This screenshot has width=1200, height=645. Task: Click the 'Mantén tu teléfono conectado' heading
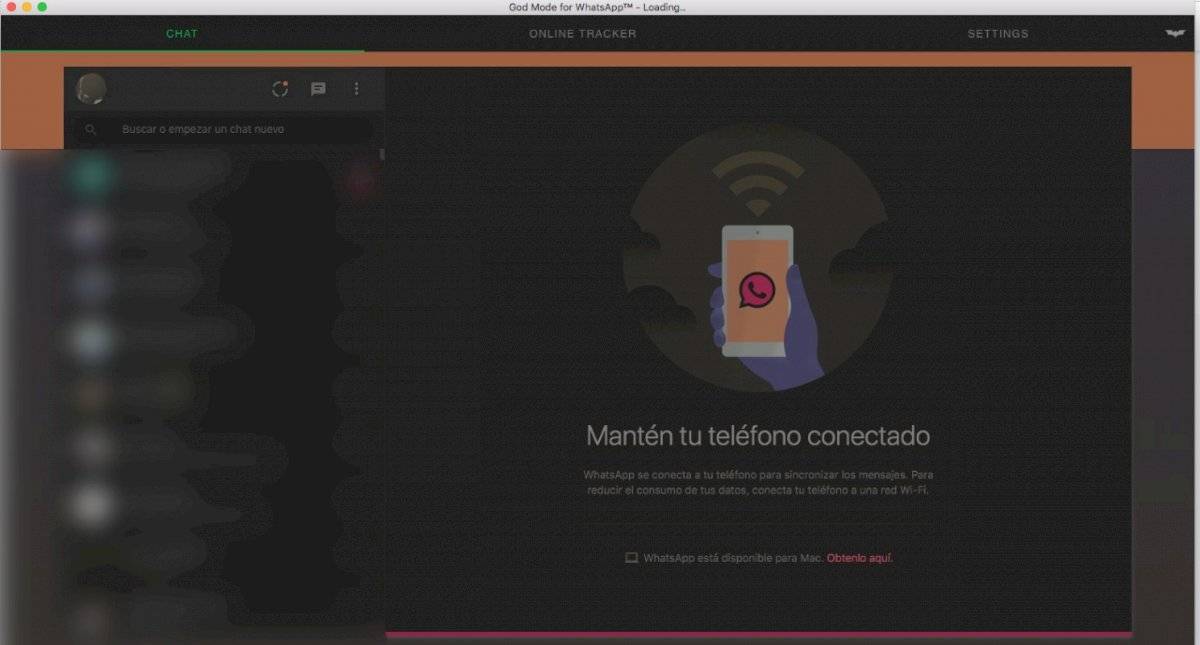pos(758,436)
